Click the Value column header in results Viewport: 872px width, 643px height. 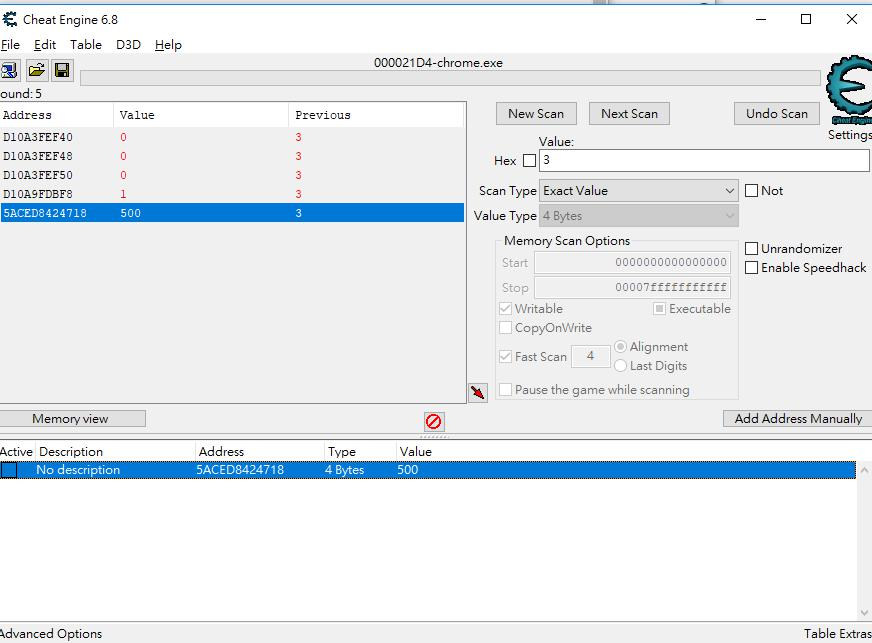point(201,115)
